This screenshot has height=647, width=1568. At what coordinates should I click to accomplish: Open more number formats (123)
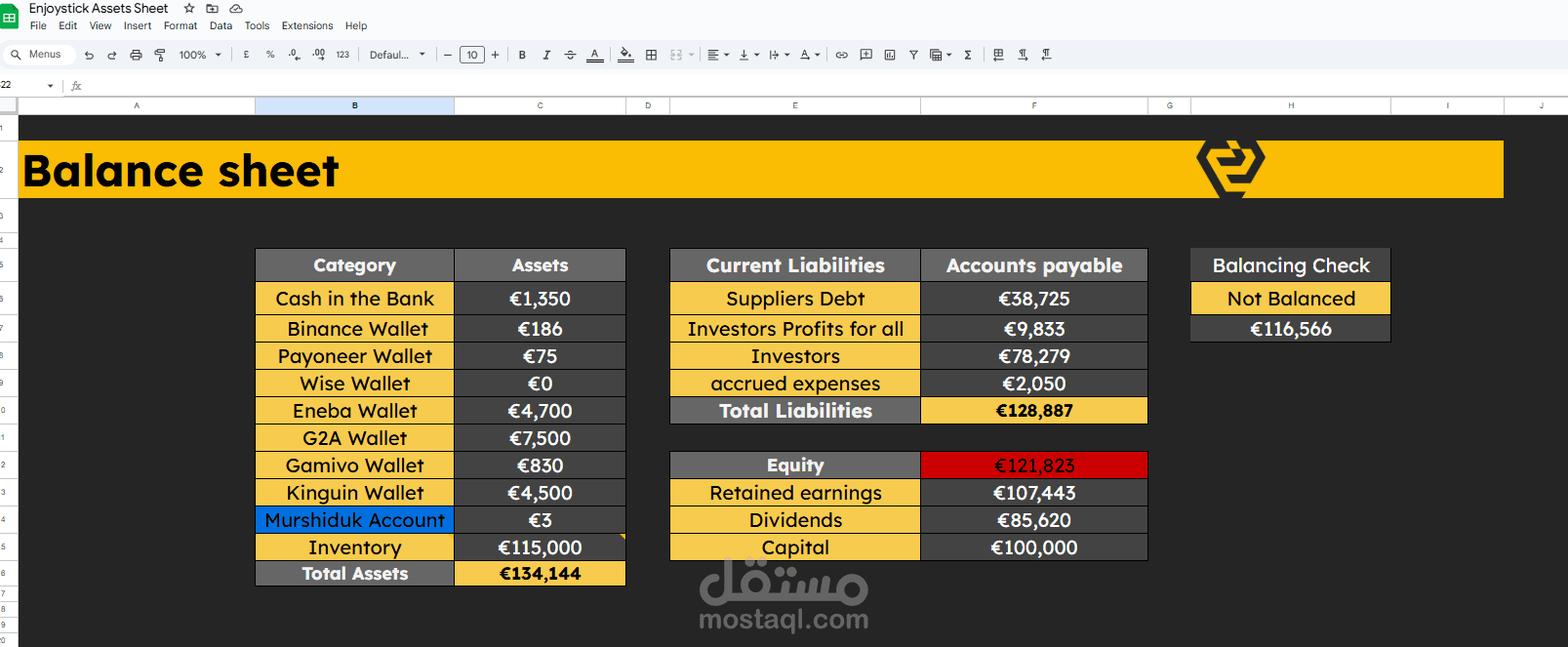pyautogui.click(x=342, y=55)
